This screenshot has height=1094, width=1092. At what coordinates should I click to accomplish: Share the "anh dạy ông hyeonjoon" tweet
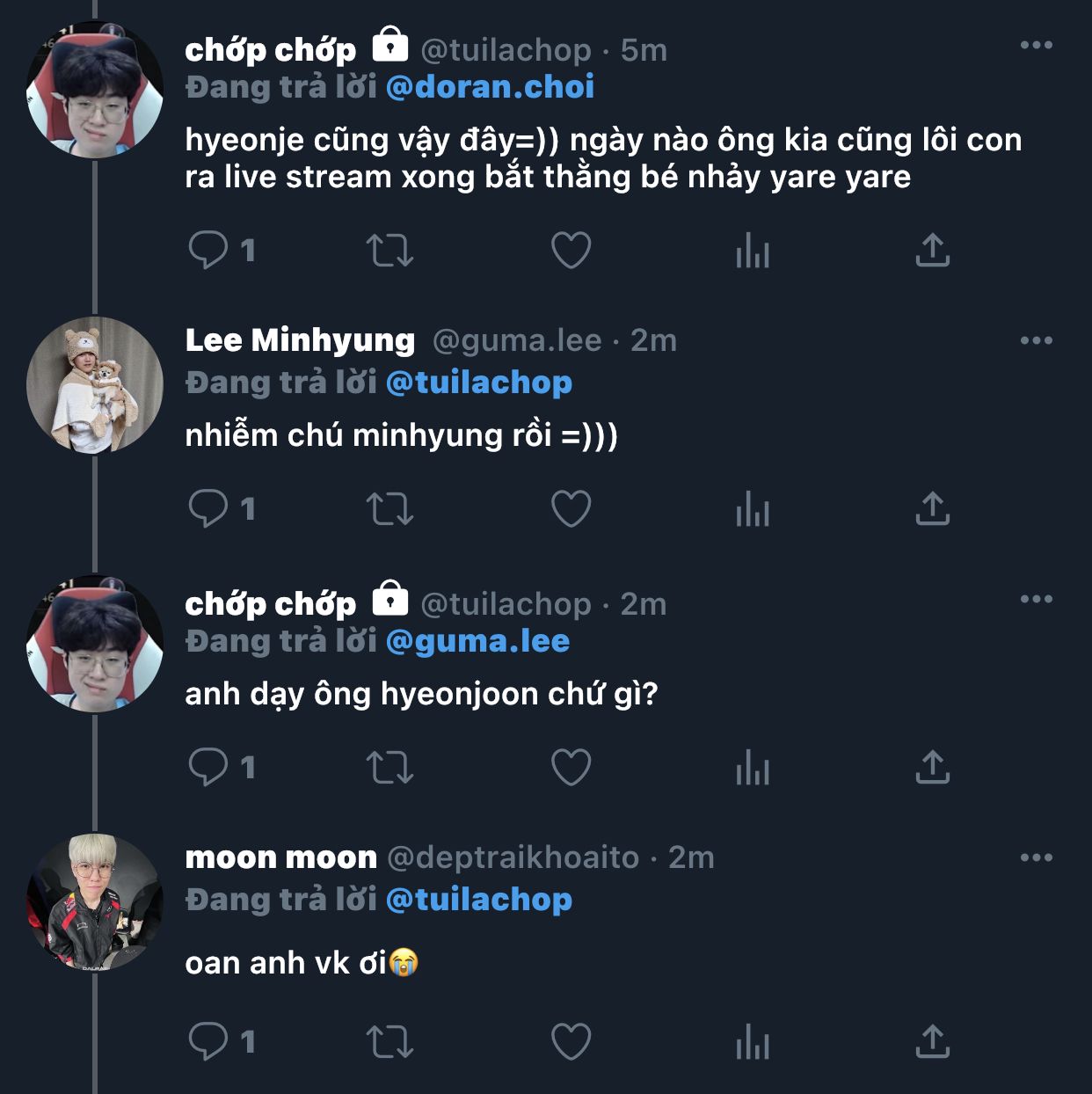932,767
